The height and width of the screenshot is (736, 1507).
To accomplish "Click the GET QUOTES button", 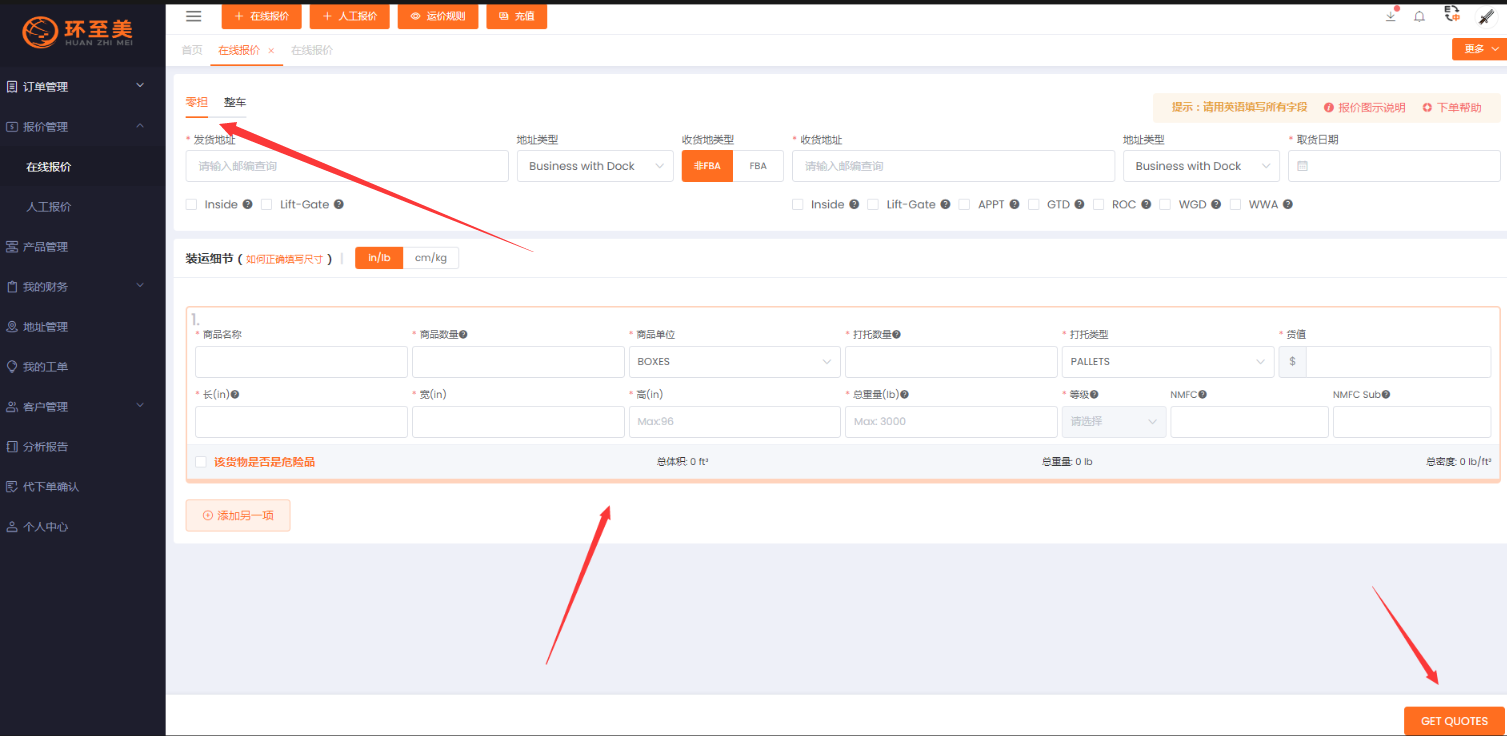I will point(1454,721).
